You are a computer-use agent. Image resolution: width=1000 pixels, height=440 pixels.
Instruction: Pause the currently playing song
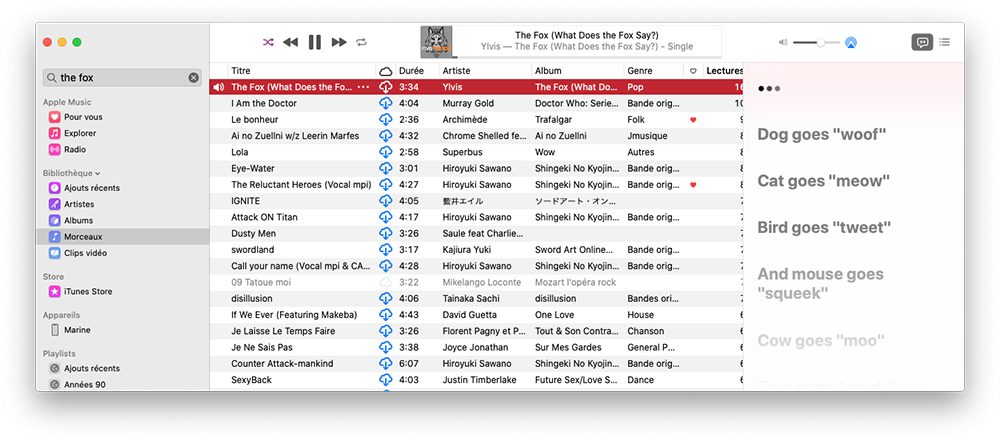coord(315,42)
